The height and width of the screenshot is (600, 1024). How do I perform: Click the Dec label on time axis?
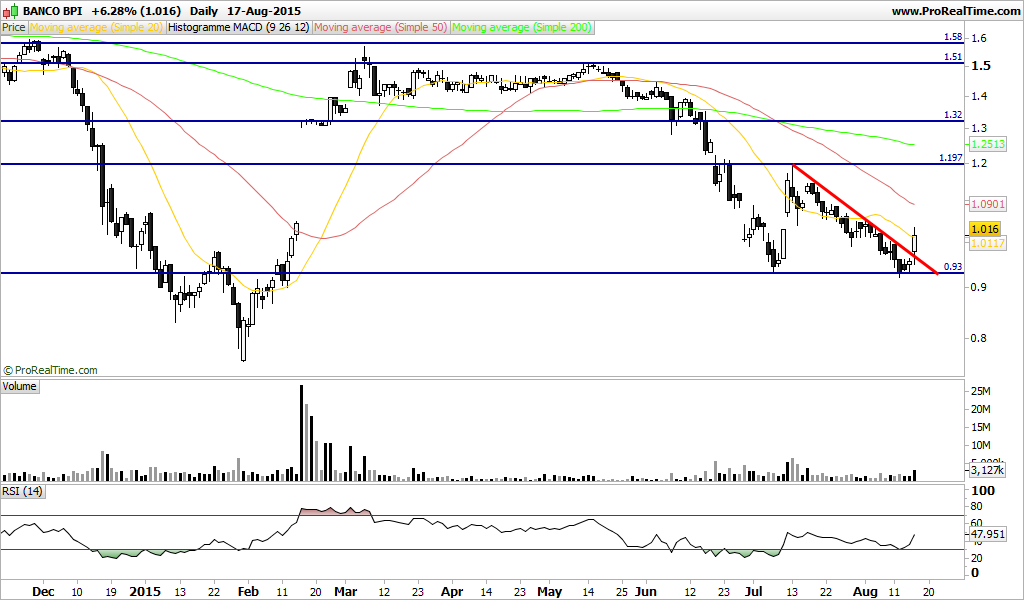pyautogui.click(x=43, y=592)
